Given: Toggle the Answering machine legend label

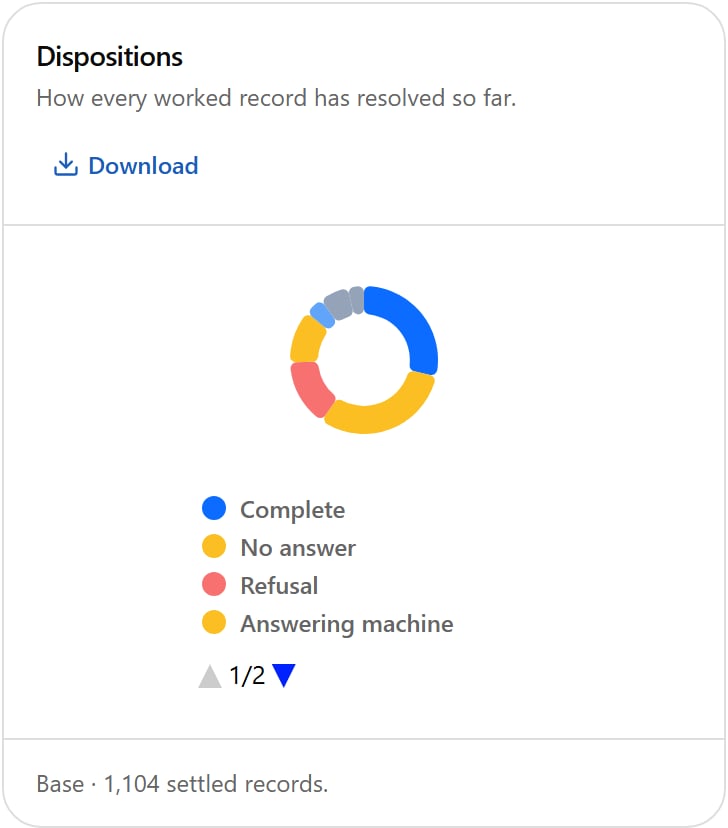Looking at the screenshot, I should pos(347,624).
